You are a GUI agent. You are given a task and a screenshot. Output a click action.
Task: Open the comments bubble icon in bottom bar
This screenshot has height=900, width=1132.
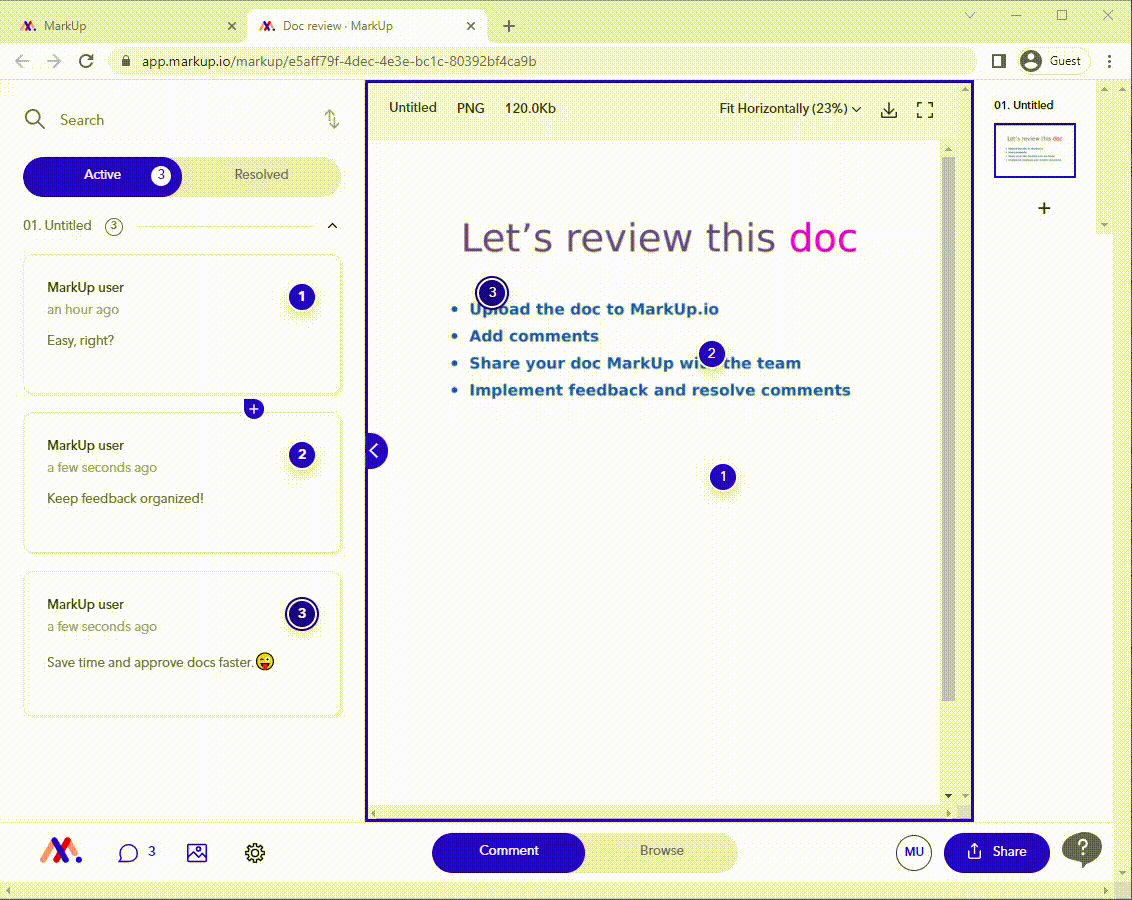click(130, 853)
